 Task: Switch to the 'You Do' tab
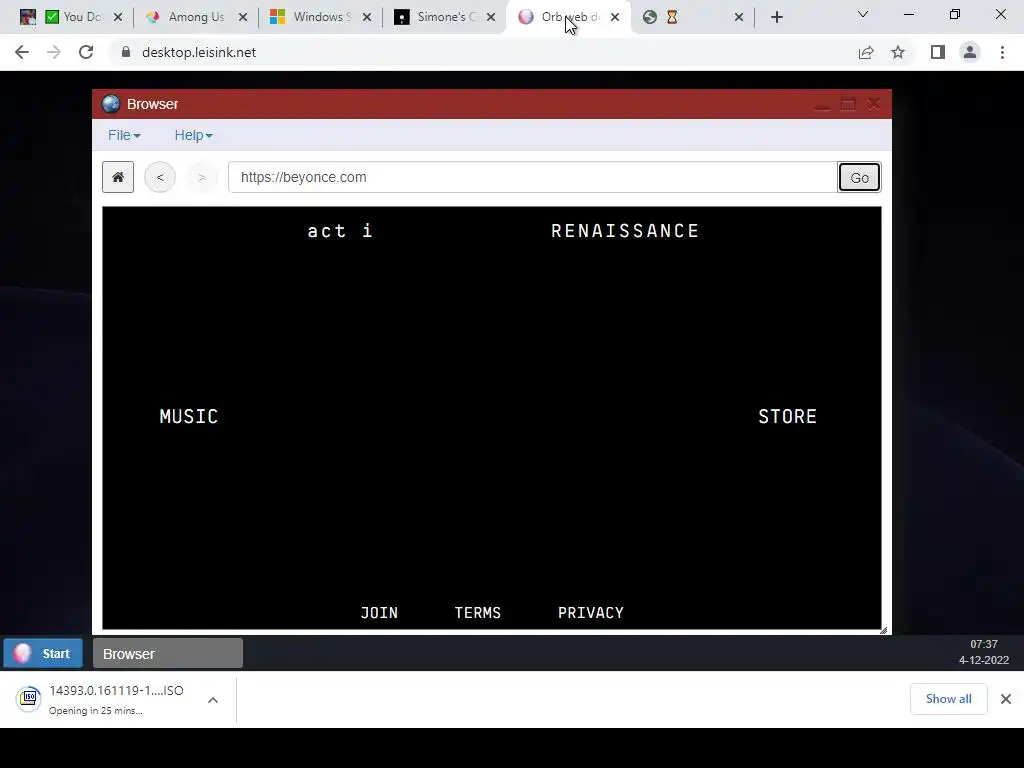pos(72,17)
